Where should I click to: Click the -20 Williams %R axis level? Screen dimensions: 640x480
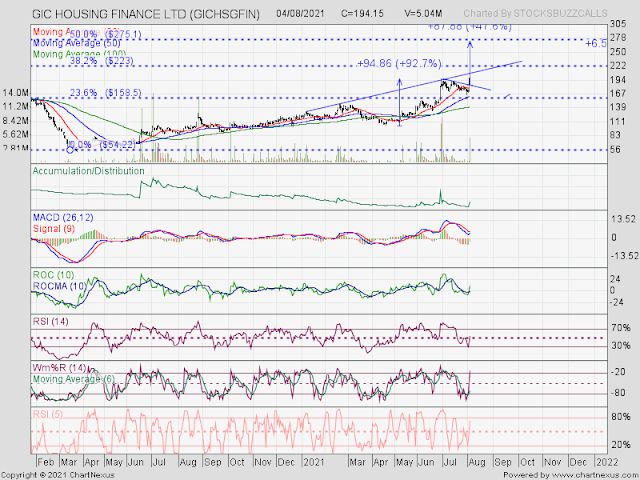click(618, 372)
